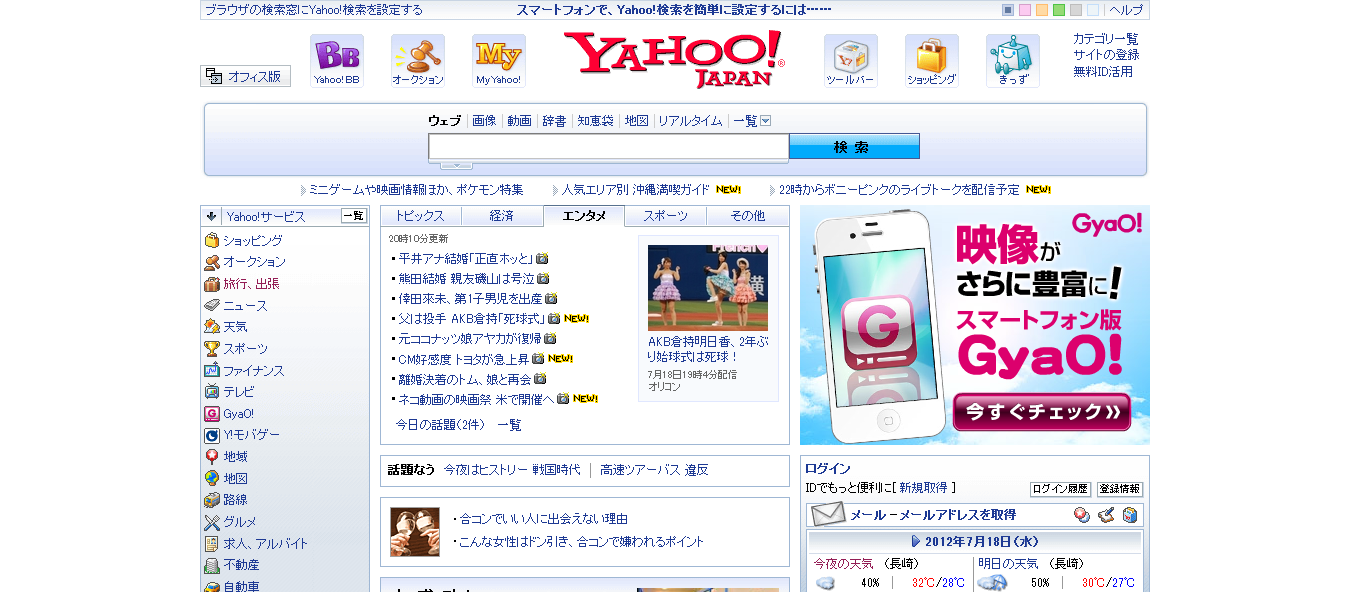Click the オフィス版 icon button
The image size is (1349, 592).
tap(246, 76)
